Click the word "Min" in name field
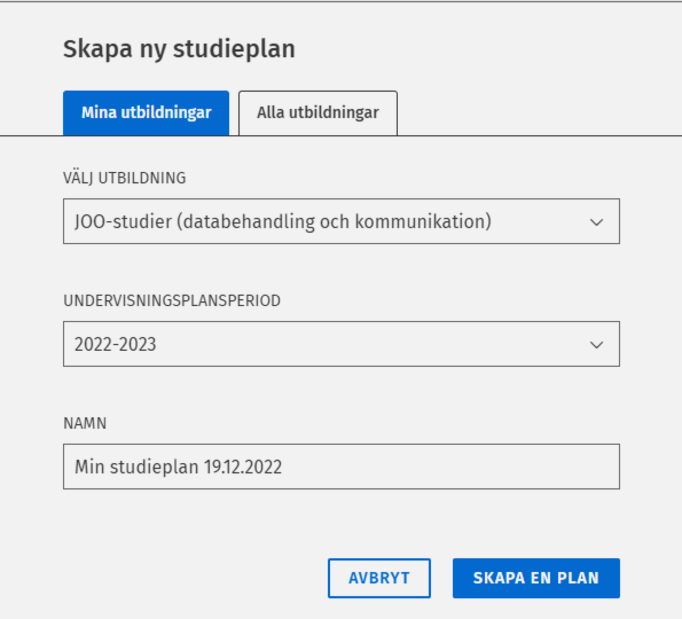The image size is (682, 619). [x=89, y=467]
